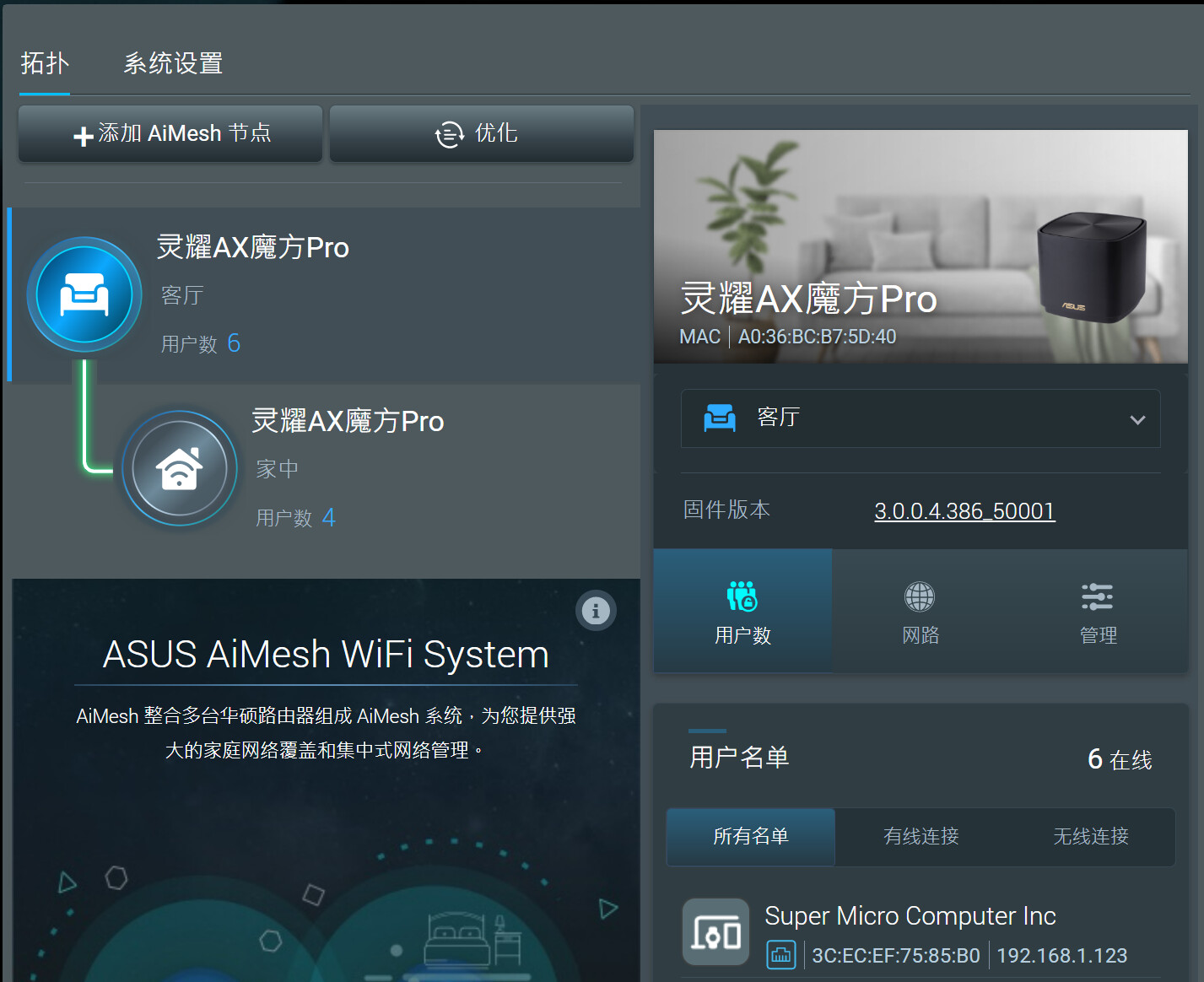Filter list by 无线连接 wireless clients
Screen dimensions: 1204x982
coord(1090,836)
